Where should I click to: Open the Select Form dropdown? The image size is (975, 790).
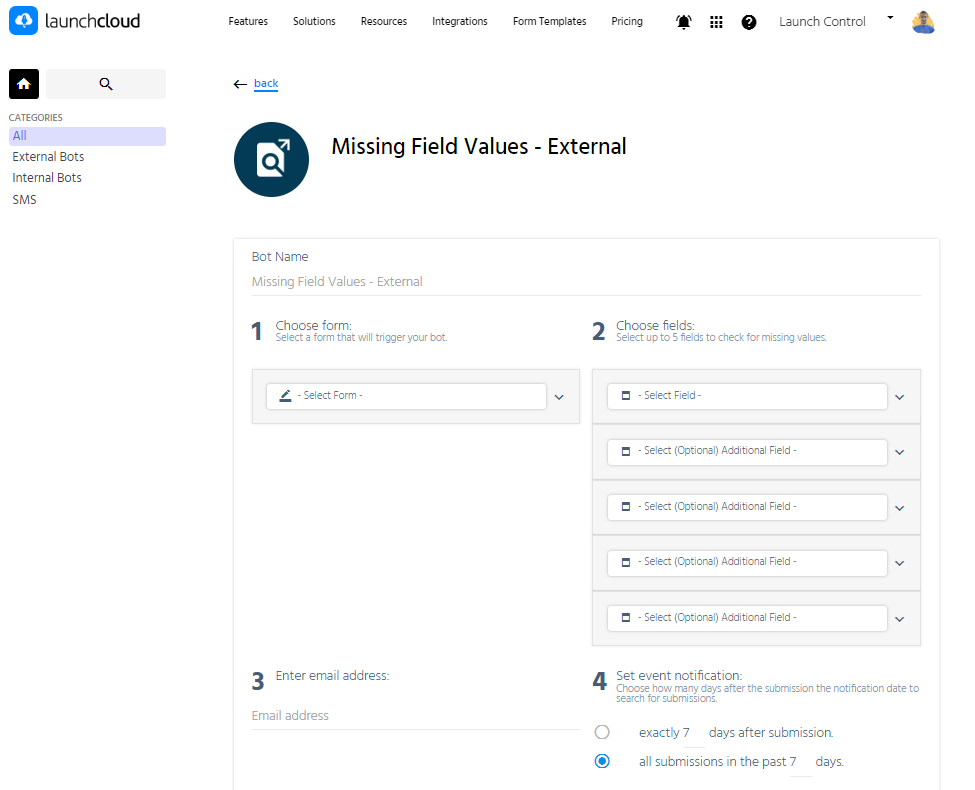tap(406, 396)
